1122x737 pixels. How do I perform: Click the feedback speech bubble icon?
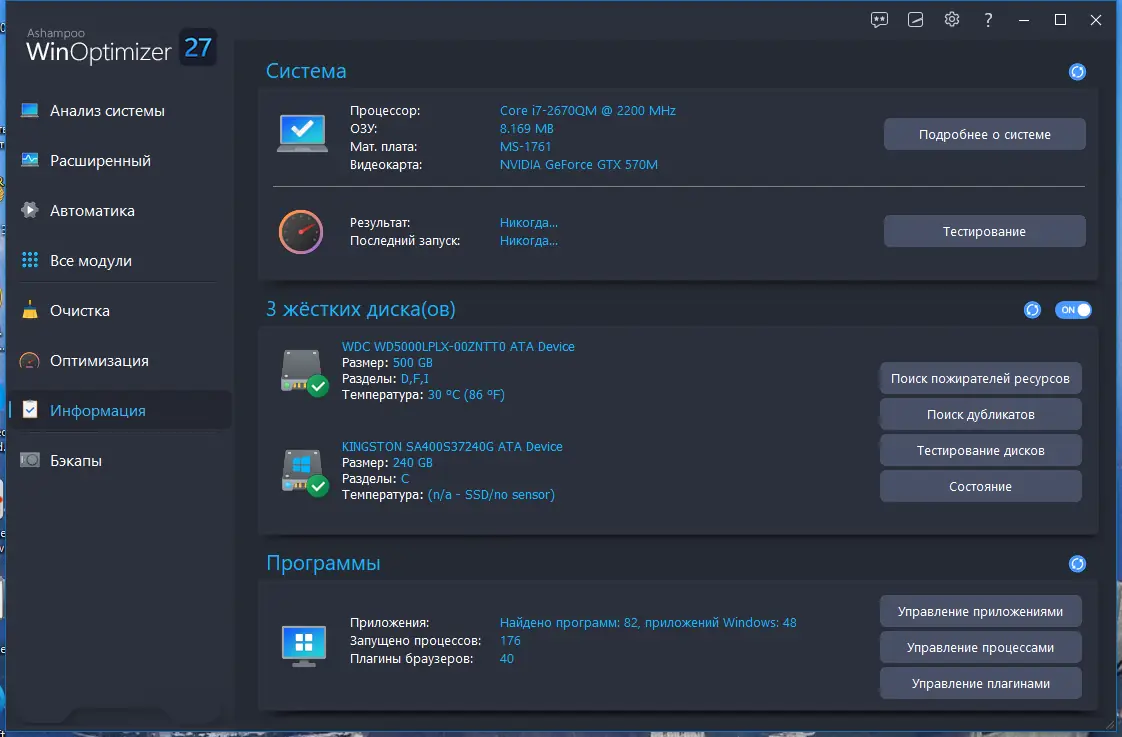[878, 19]
